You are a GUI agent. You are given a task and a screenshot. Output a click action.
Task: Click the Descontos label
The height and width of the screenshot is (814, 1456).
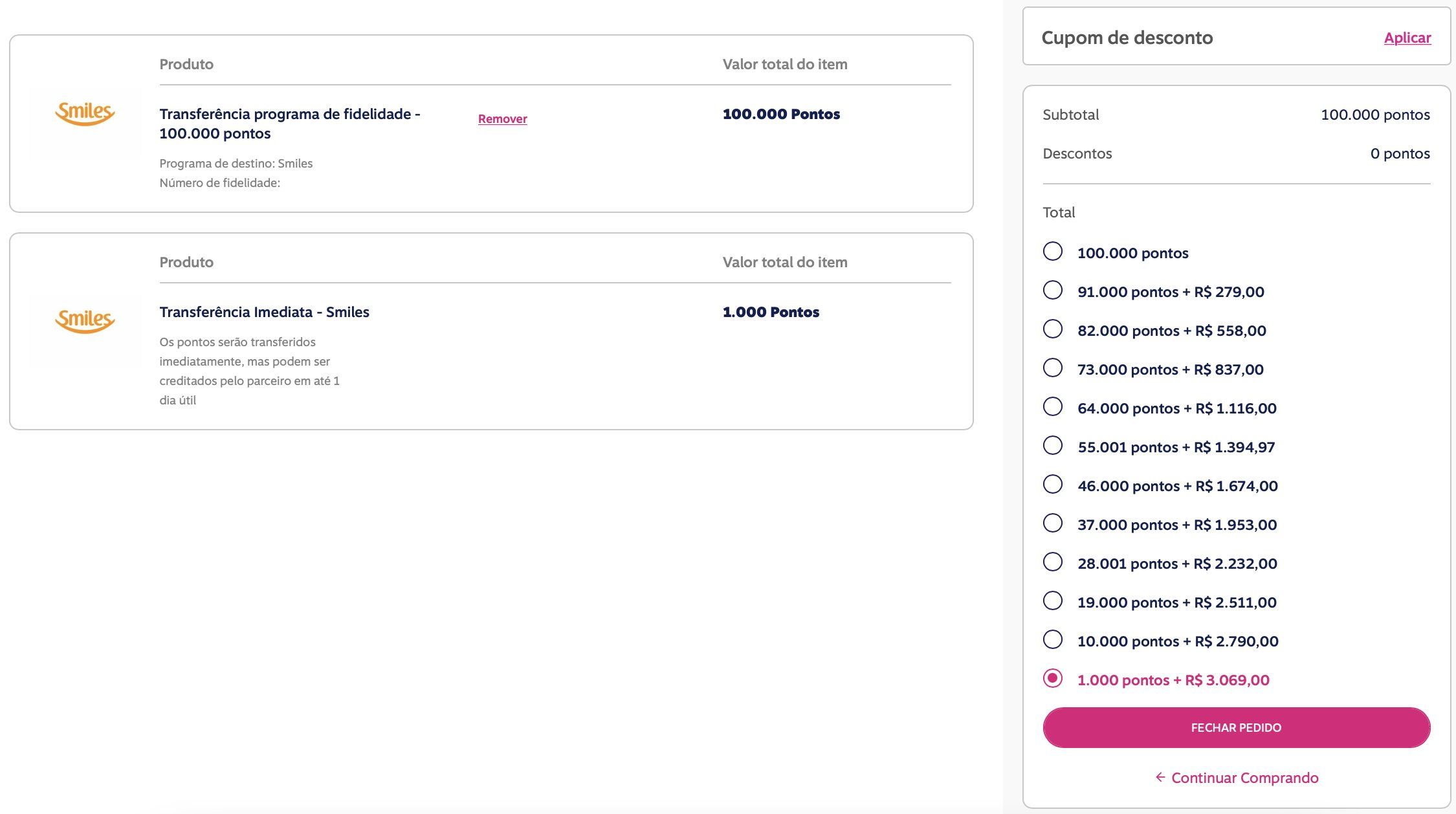coord(1077,153)
